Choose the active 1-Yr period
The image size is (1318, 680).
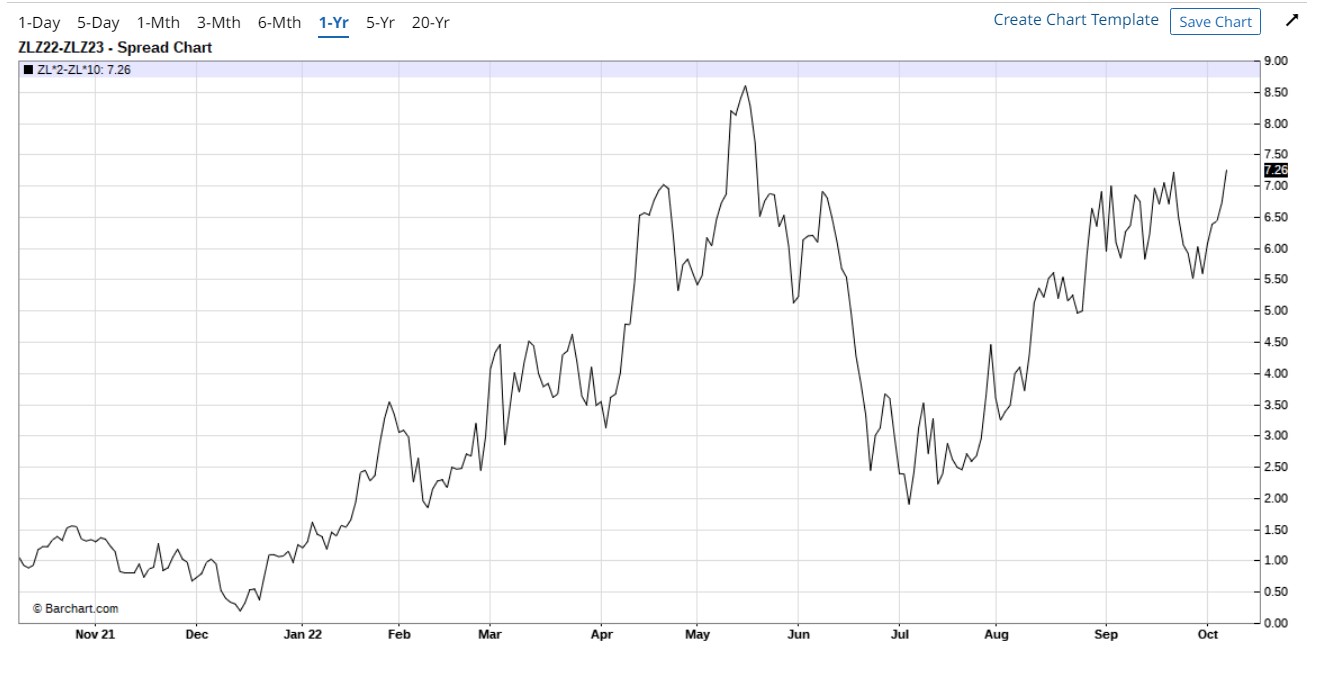point(334,22)
